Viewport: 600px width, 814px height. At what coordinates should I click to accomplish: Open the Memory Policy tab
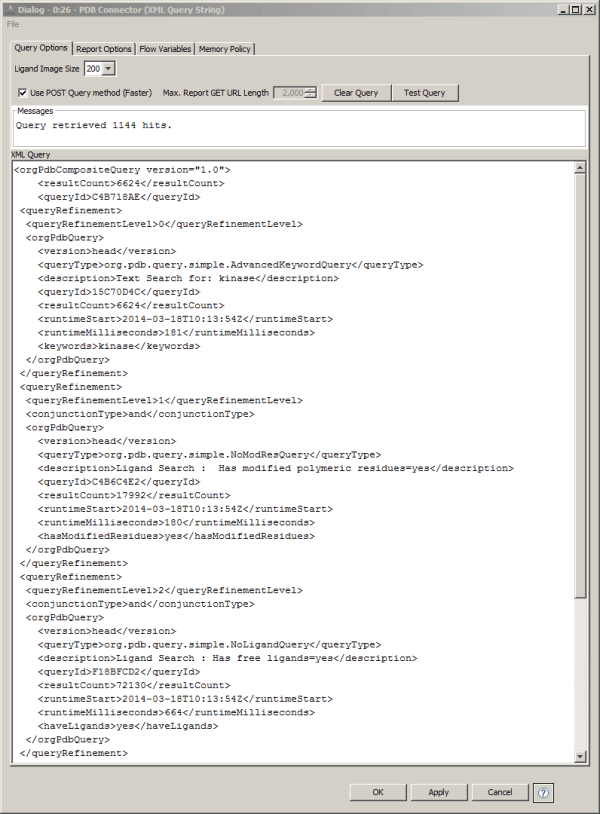tap(225, 49)
